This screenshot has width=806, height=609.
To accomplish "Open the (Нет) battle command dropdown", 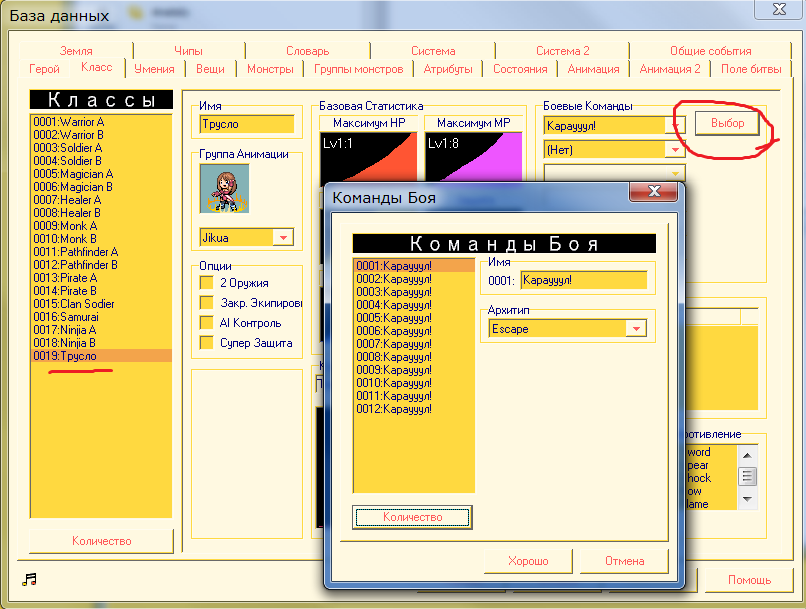I will (675, 149).
